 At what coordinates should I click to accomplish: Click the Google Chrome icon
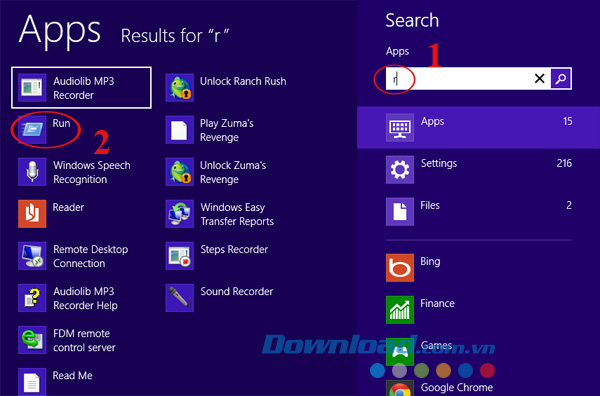(x=400, y=388)
